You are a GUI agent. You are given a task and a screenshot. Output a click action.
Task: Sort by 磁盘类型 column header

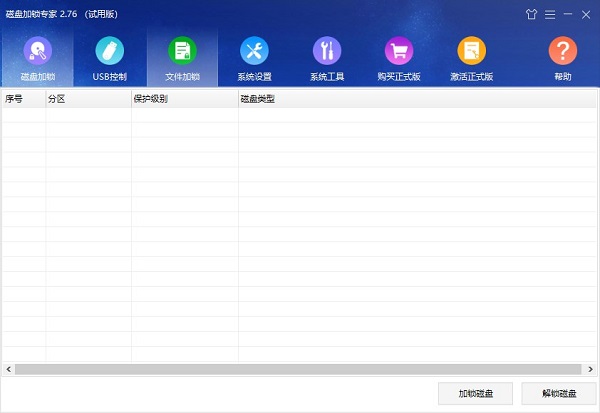pos(417,99)
